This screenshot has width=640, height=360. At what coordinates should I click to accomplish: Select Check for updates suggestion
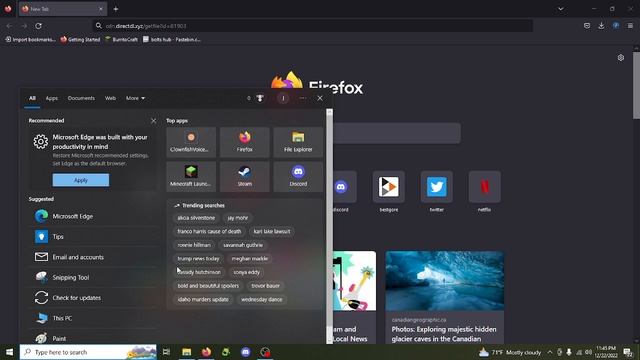[x=93, y=298]
